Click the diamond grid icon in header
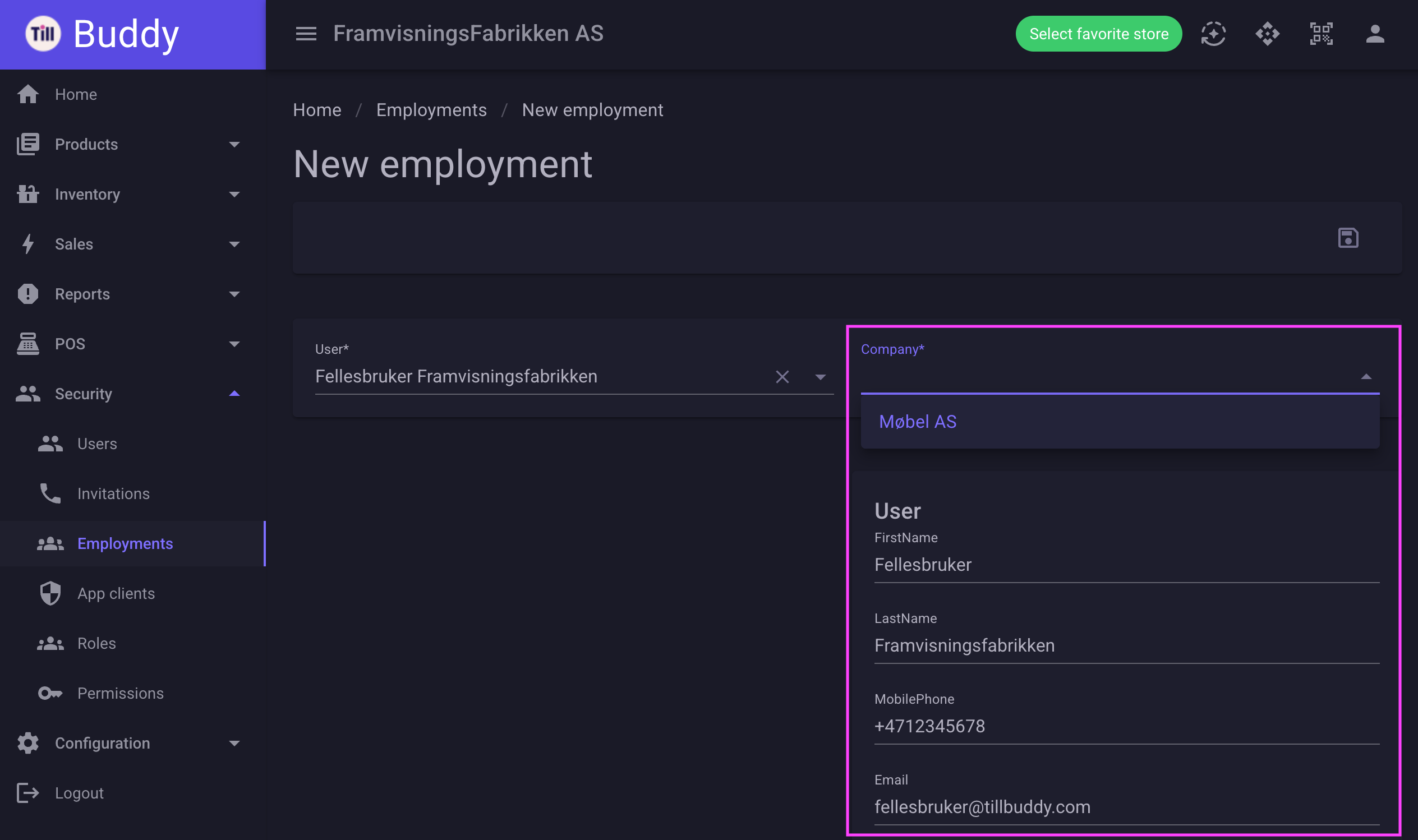The width and height of the screenshot is (1418, 840). [x=1268, y=34]
